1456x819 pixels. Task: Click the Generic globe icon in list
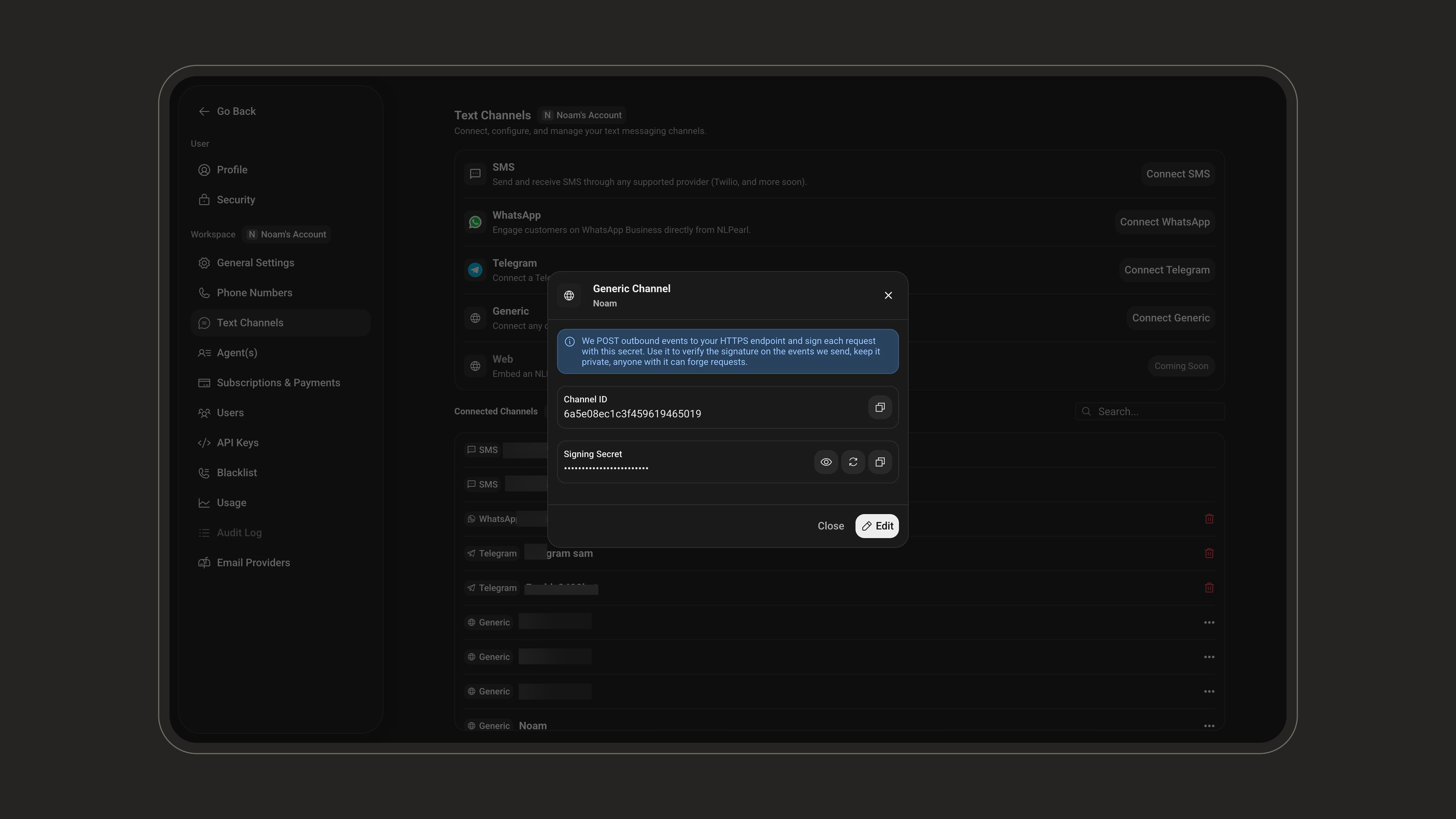(x=475, y=318)
